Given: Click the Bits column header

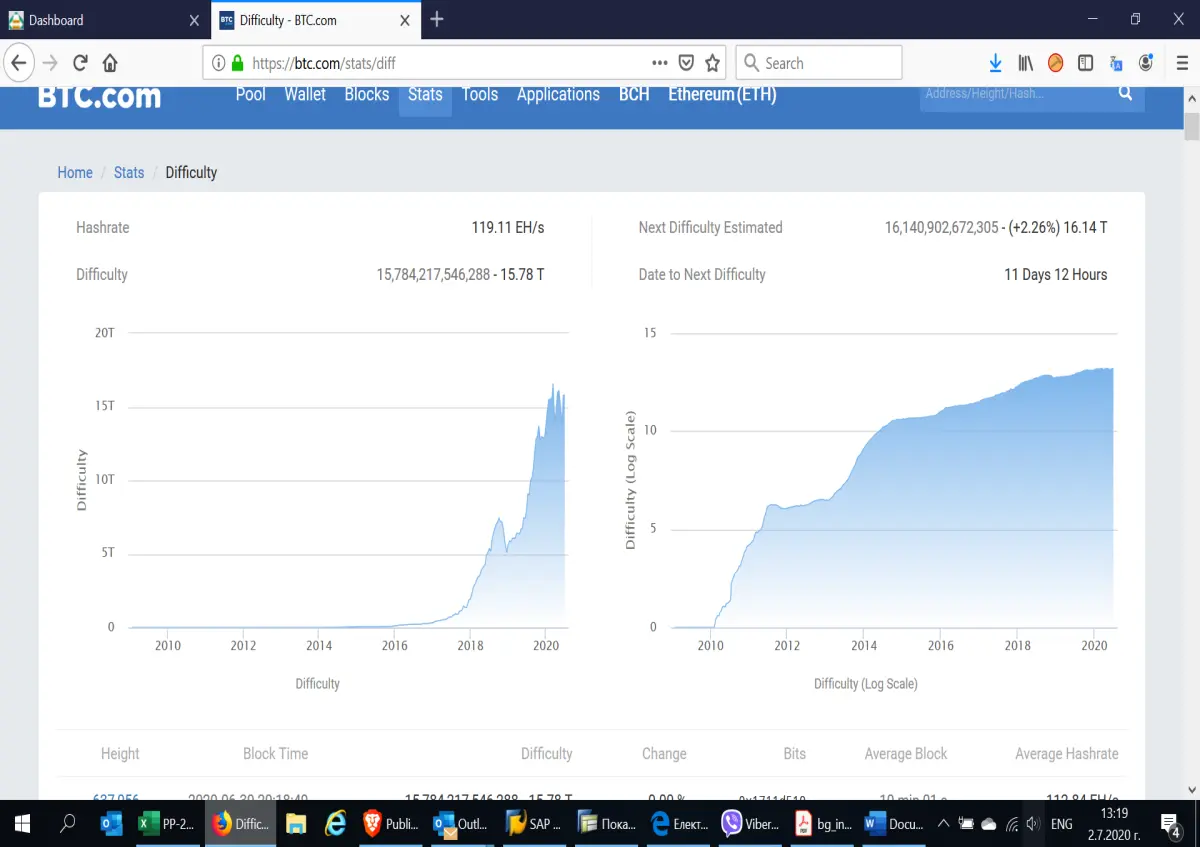Looking at the screenshot, I should pos(795,753).
